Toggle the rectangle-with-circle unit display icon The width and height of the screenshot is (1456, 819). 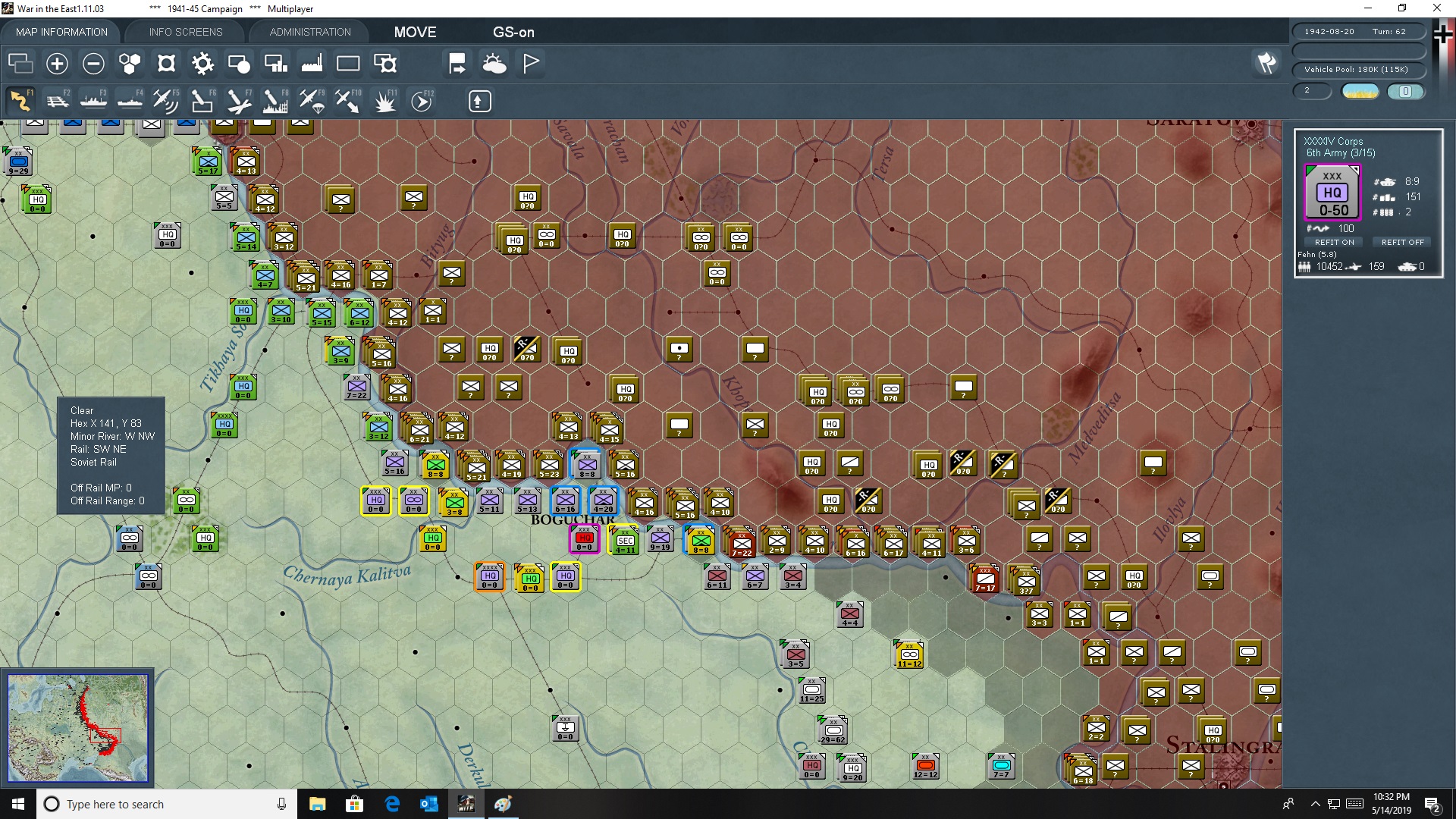(x=239, y=64)
